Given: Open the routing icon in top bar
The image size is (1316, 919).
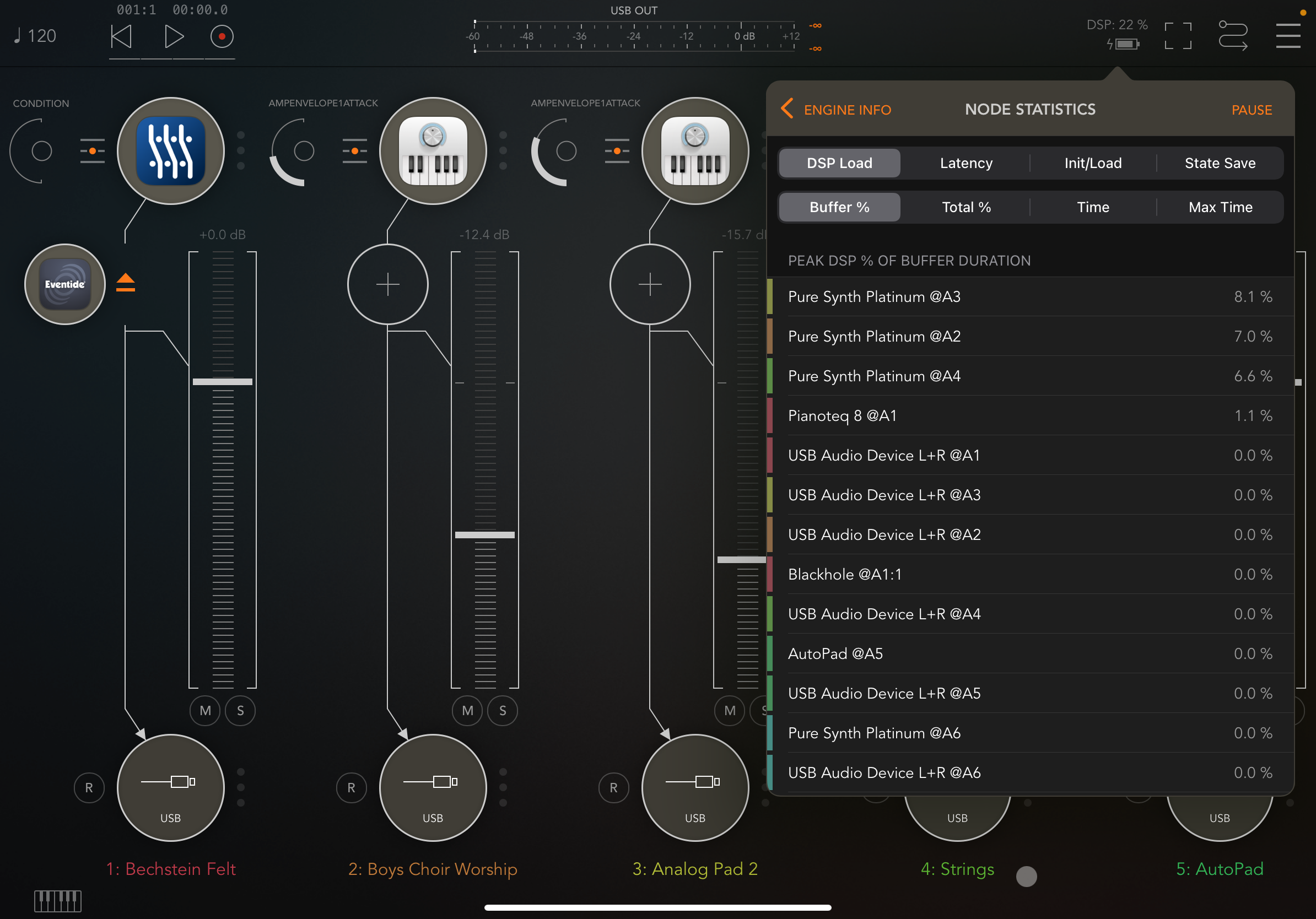Looking at the screenshot, I should [1232, 36].
